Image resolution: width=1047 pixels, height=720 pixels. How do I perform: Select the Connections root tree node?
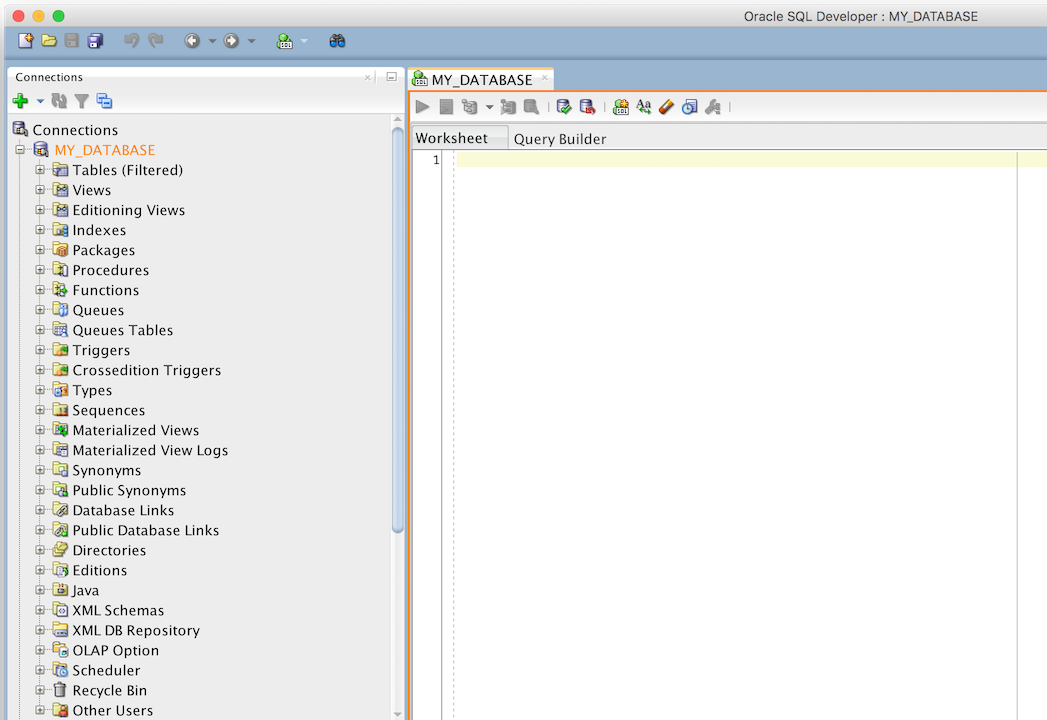(75, 130)
